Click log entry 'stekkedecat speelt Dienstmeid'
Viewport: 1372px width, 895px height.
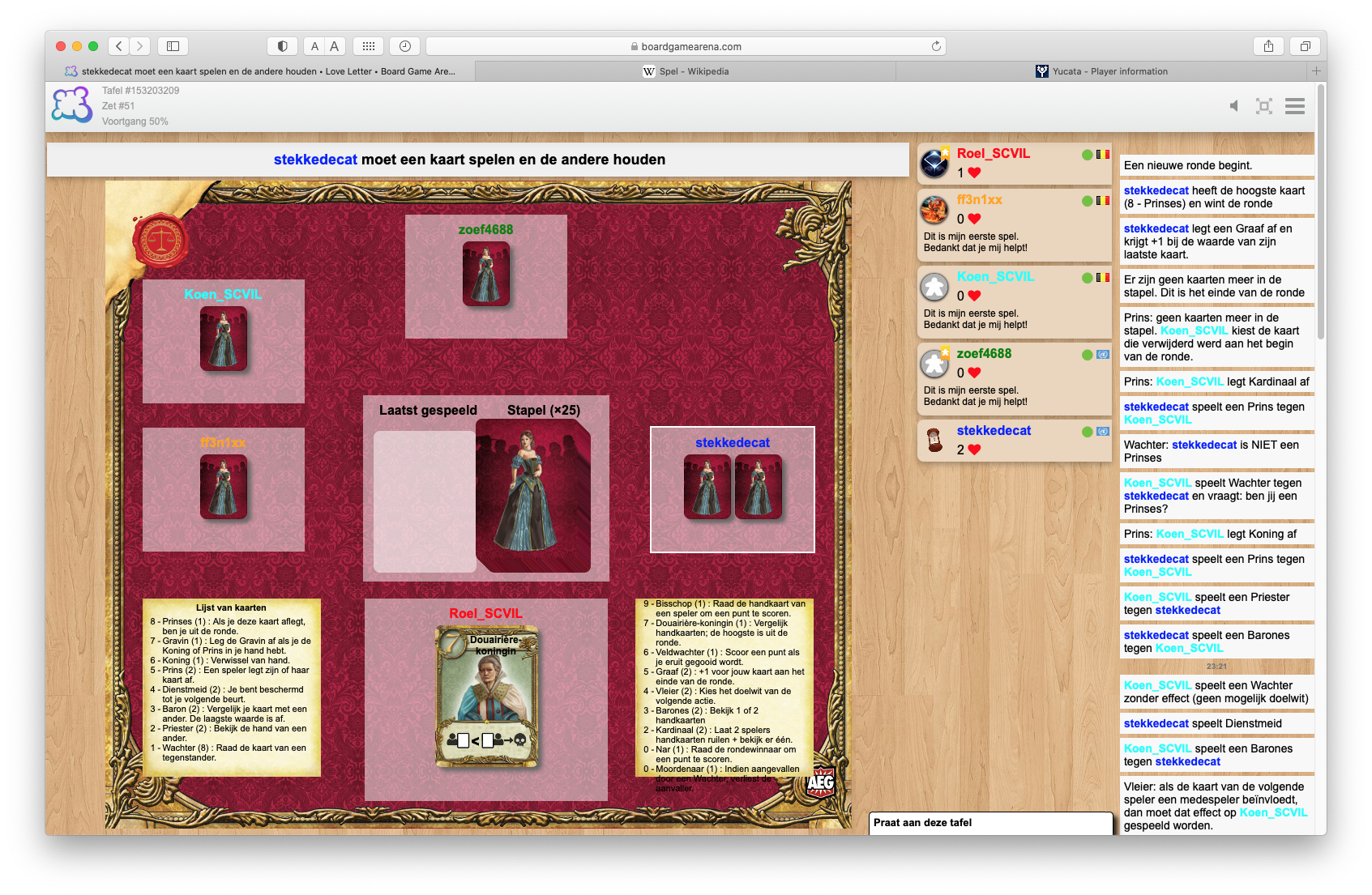pyautogui.click(x=1216, y=723)
